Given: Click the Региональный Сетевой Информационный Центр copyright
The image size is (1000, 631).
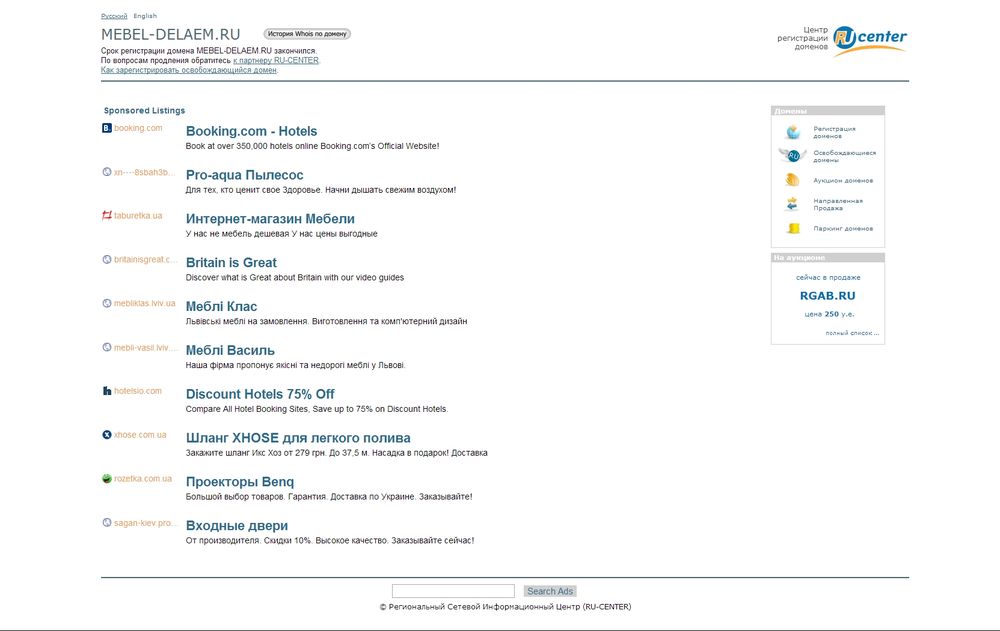Looking at the screenshot, I should click(505, 607).
